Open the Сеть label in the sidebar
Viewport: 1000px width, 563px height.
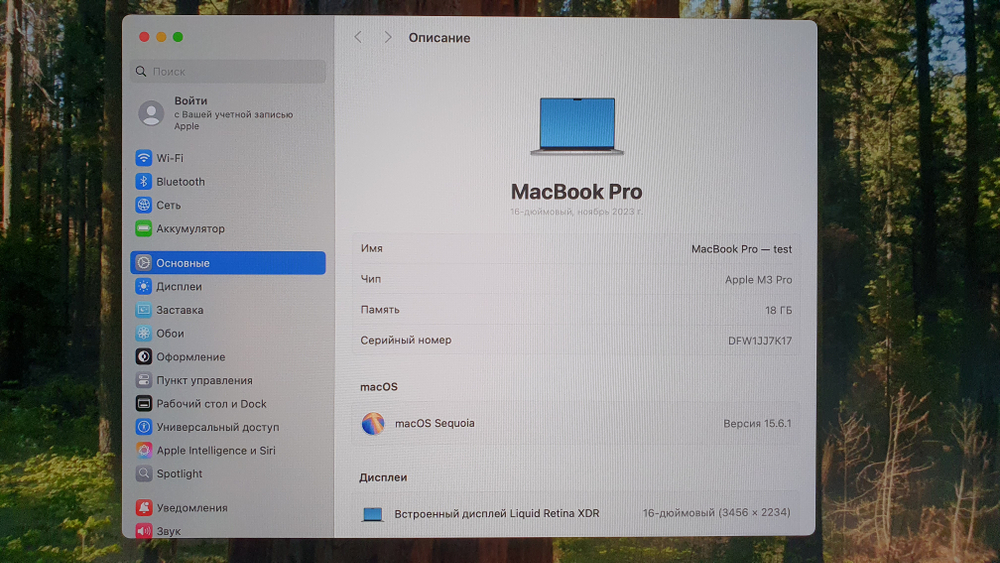click(168, 205)
